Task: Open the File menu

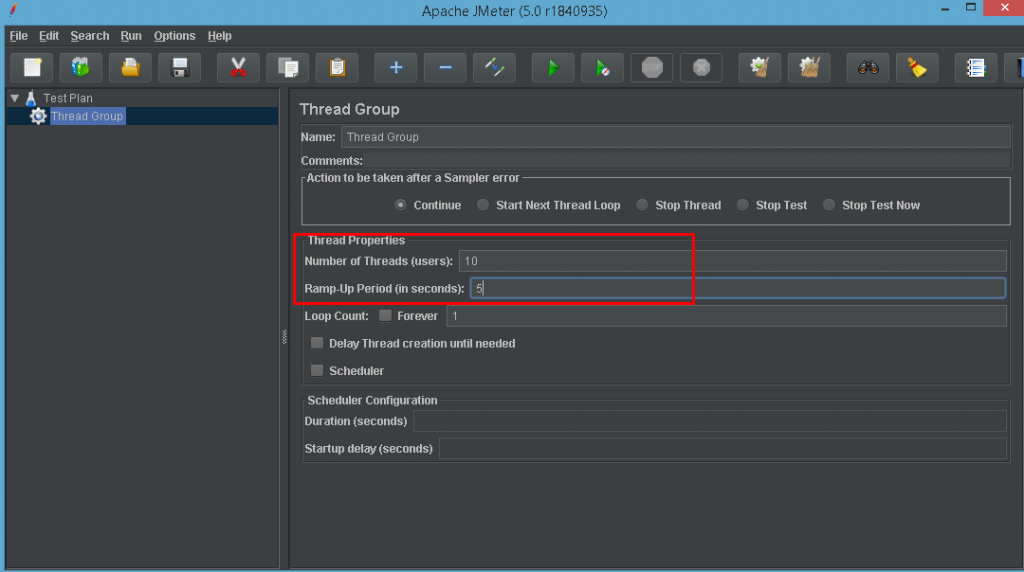Action: tap(18, 36)
